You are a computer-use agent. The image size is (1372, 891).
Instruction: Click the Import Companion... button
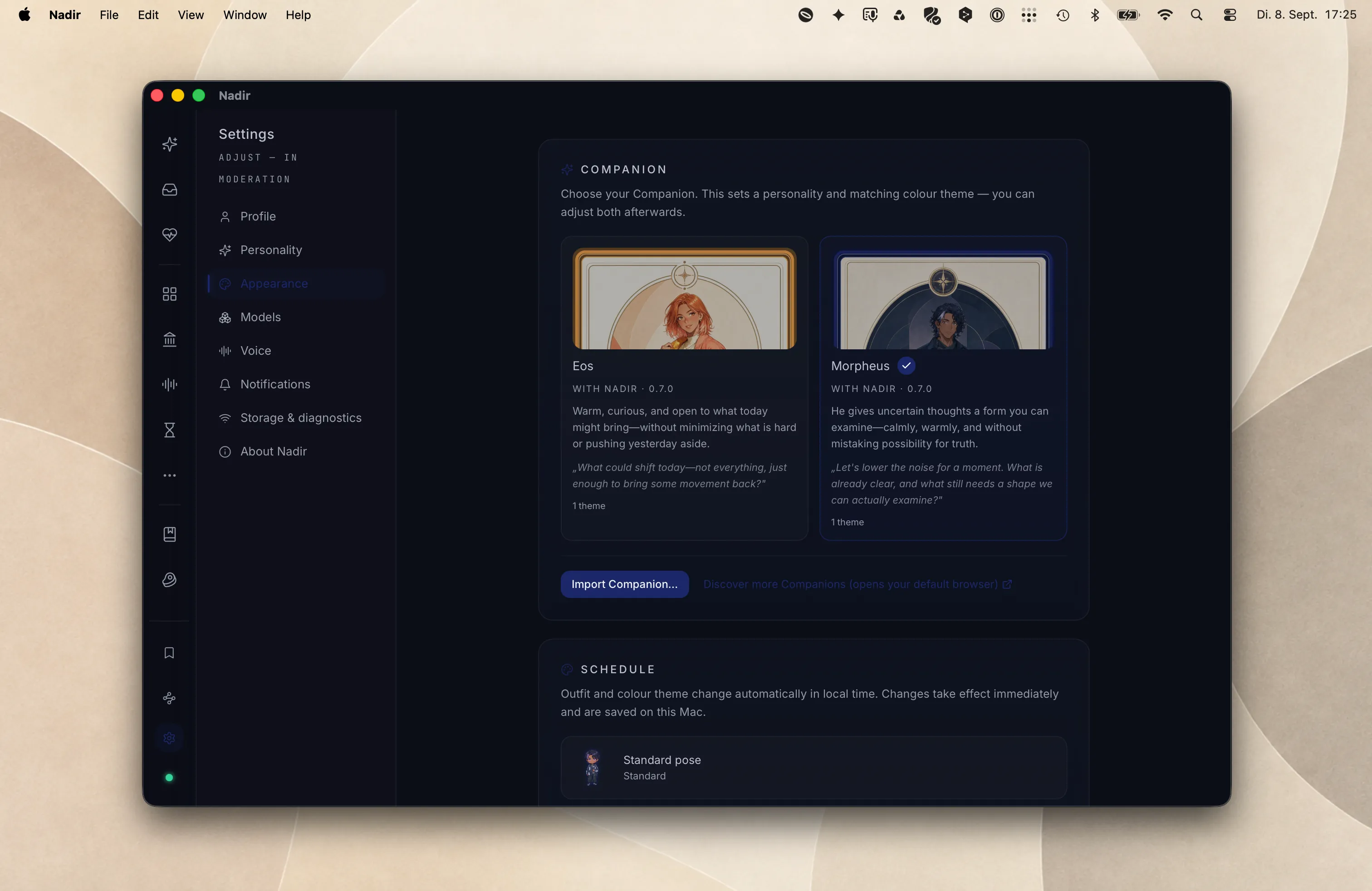pyautogui.click(x=624, y=584)
